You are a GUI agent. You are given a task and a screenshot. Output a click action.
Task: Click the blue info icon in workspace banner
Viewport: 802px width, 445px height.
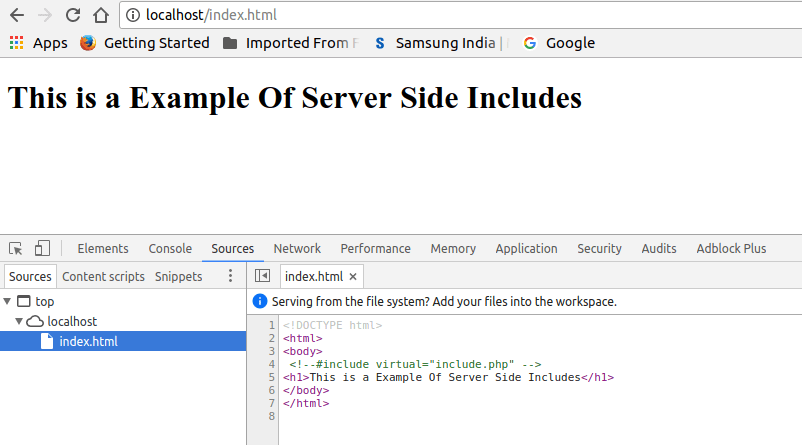point(260,301)
